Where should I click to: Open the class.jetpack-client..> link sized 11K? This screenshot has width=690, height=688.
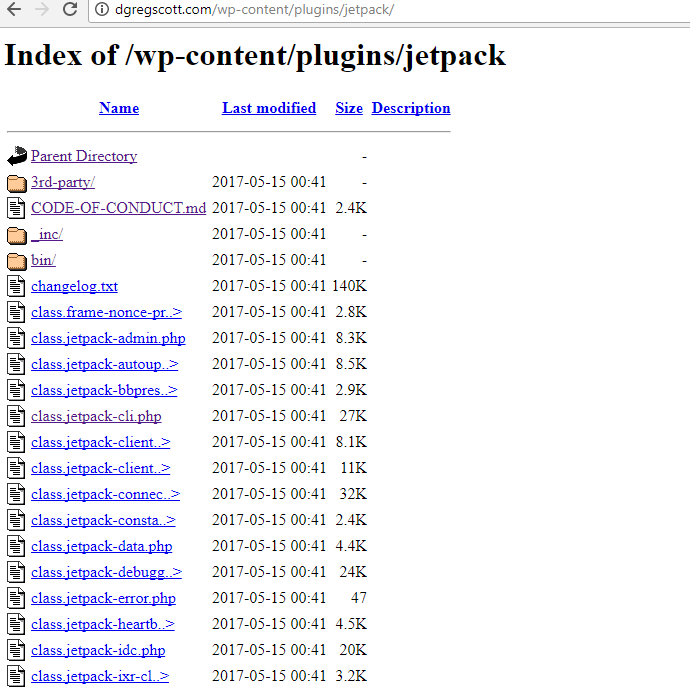point(101,468)
